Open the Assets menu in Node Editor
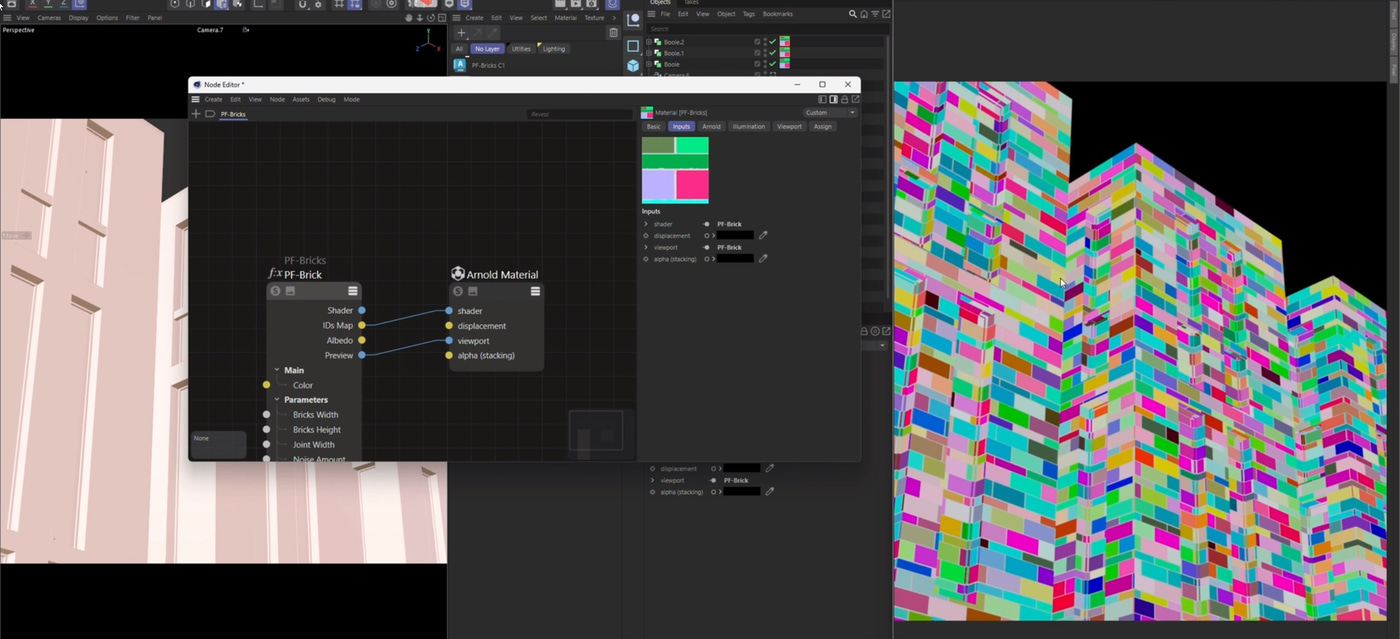 (x=300, y=99)
